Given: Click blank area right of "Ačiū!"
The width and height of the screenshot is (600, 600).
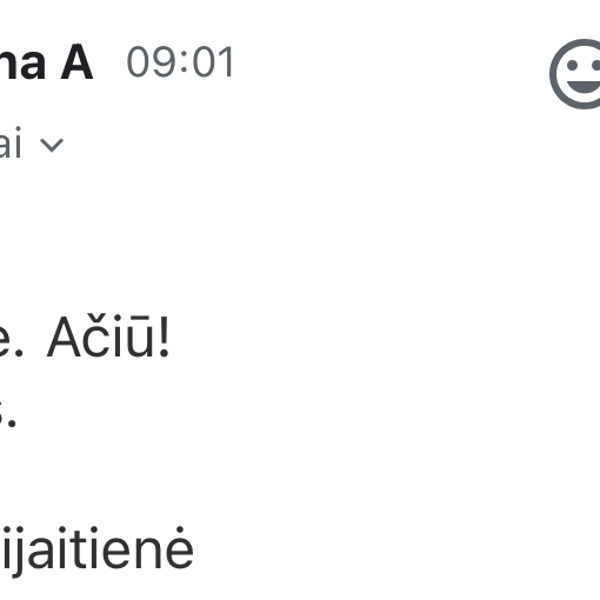Looking at the screenshot, I should tap(380, 341).
